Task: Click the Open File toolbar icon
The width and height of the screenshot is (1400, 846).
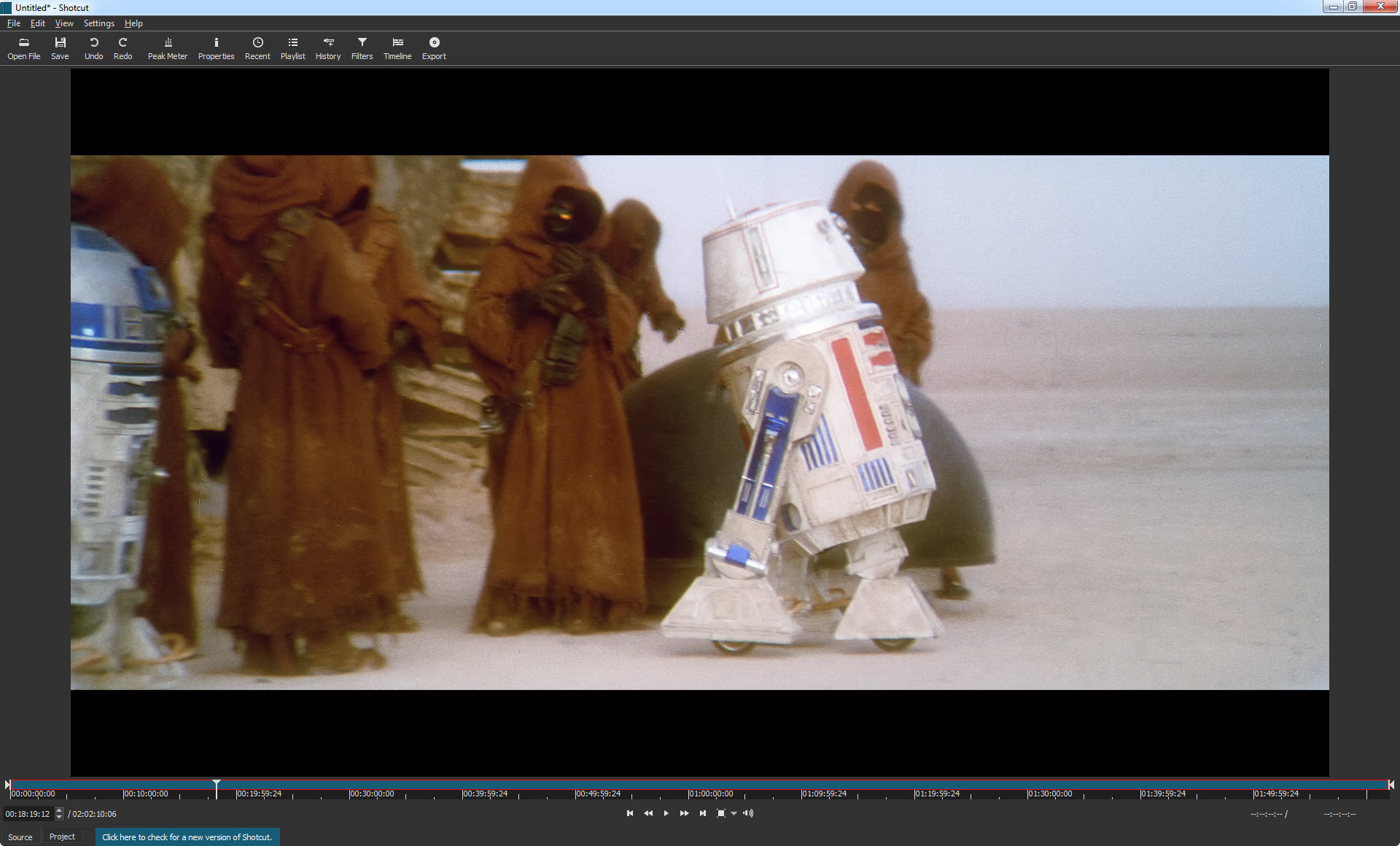Action: click(x=23, y=48)
